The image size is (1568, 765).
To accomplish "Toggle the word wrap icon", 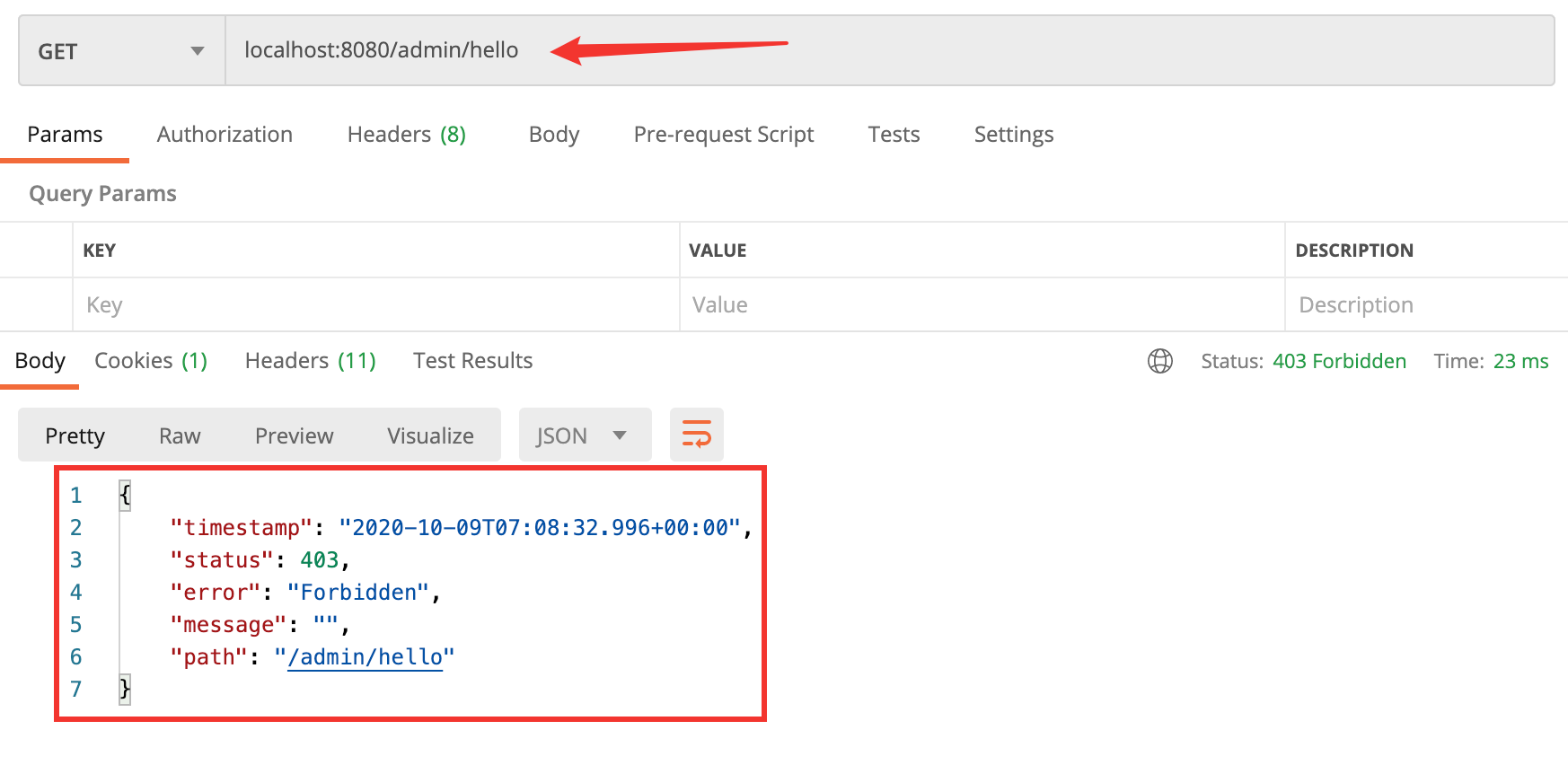I will [697, 435].
